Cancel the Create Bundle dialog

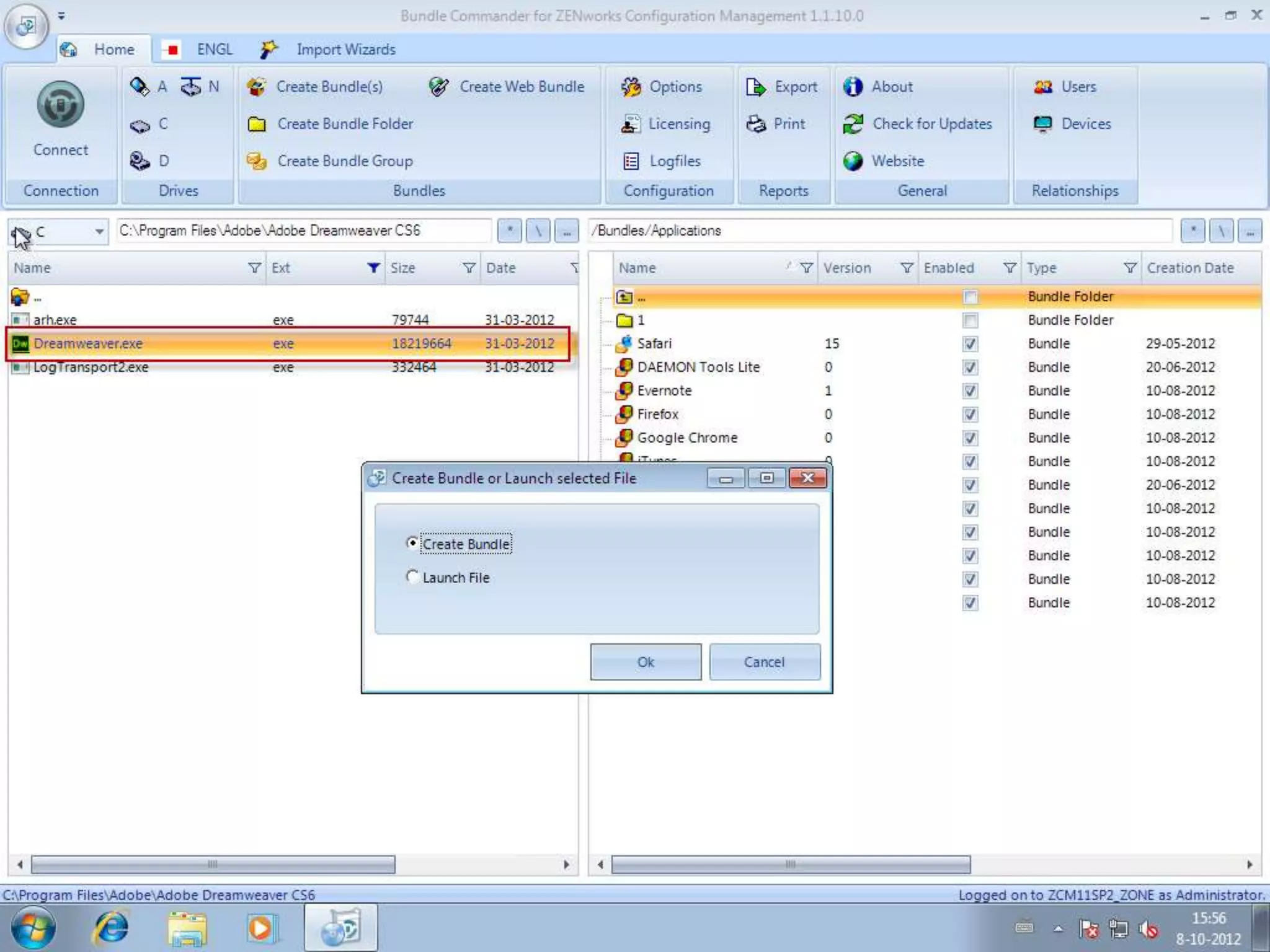tap(764, 662)
